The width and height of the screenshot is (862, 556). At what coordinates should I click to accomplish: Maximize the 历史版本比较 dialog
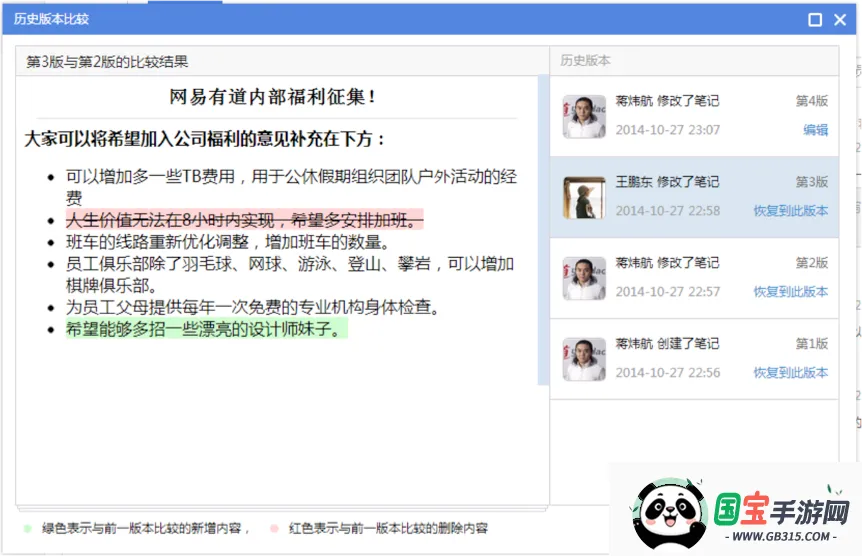point(815,20)
